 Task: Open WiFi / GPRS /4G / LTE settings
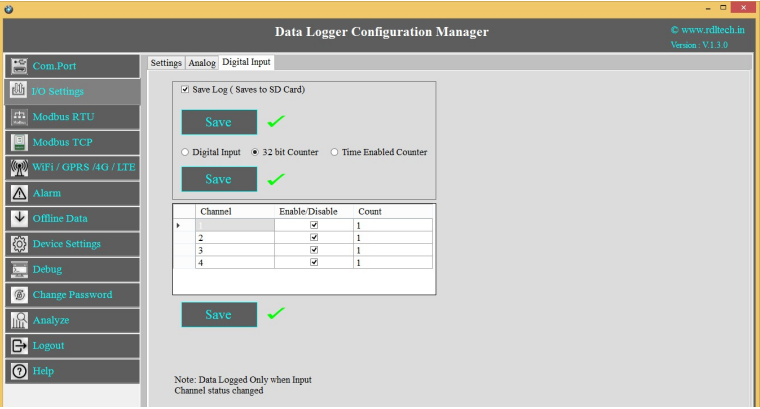tap(73, 168)
